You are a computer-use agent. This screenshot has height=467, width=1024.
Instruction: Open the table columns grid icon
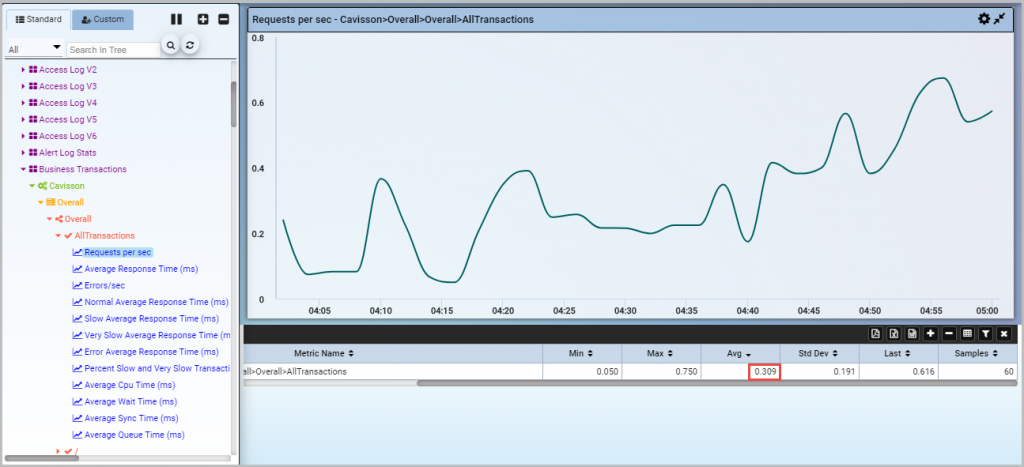click(x=967, y=334)
